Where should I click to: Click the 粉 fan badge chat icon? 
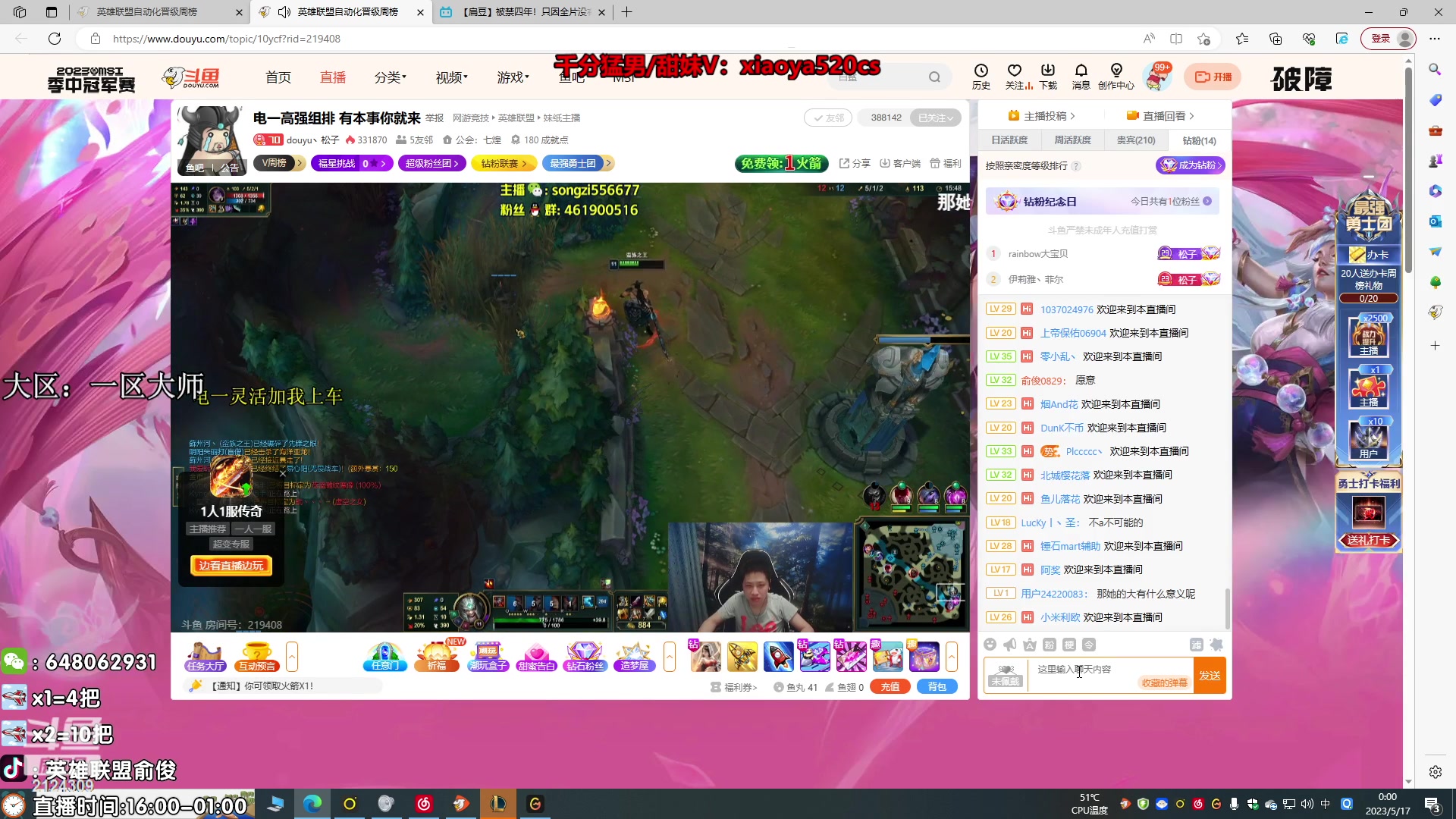coord(1050,645)
